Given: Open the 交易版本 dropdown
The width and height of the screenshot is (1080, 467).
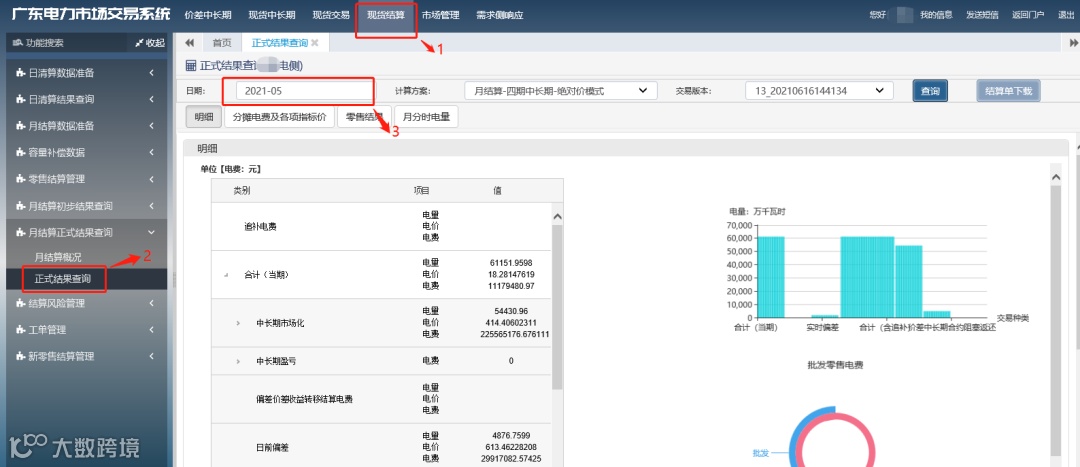Looking at the screenshot, I should click(x=819, y=91).
